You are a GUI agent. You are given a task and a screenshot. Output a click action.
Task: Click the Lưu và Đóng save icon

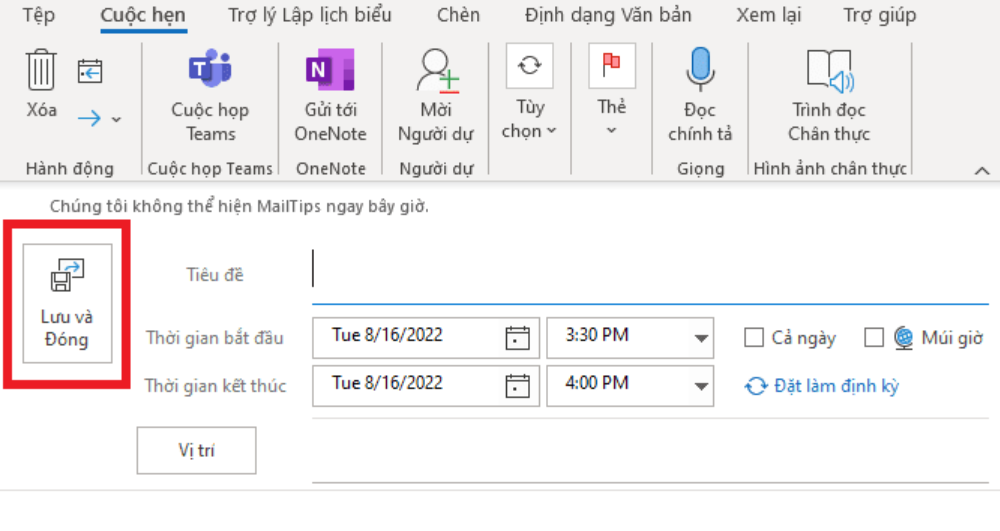tap(67, 275)
